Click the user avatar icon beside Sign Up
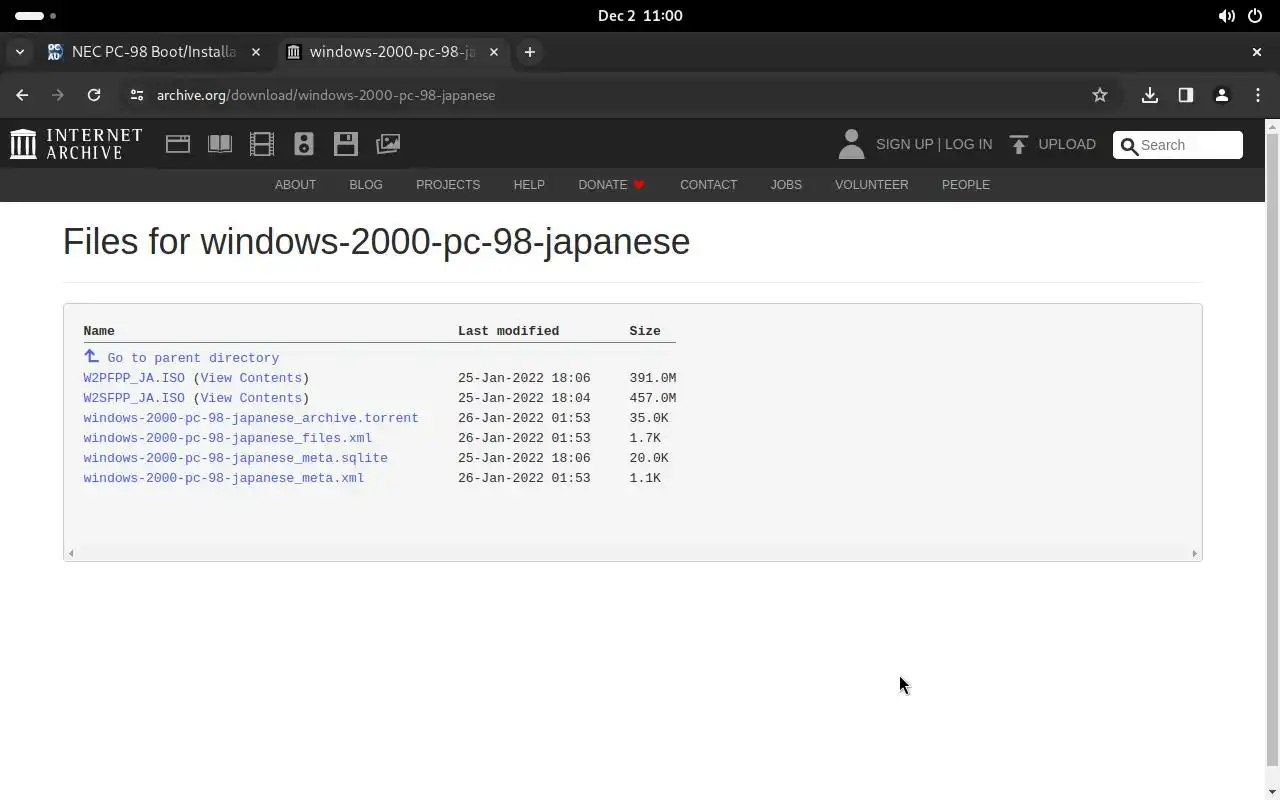1280x800 pixels. [x=851, y=144]
